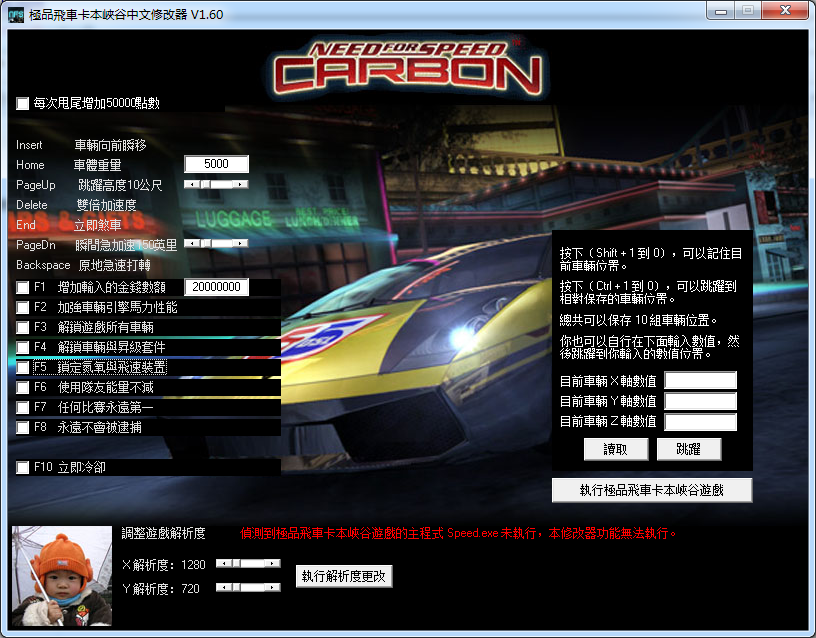Click the red Speed.exe 未執行 warning message
This screenshot has width=816, height=638.
(x=458, y=533)
